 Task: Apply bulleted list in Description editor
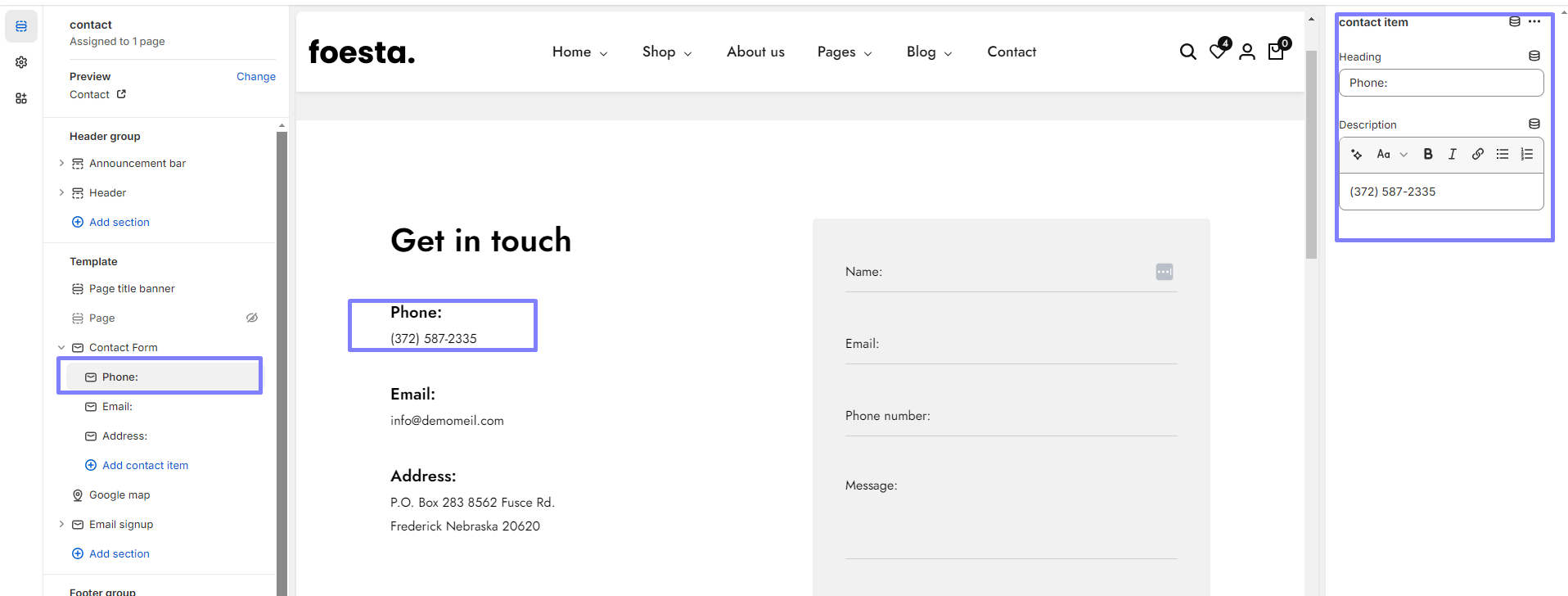point(1502,154)
